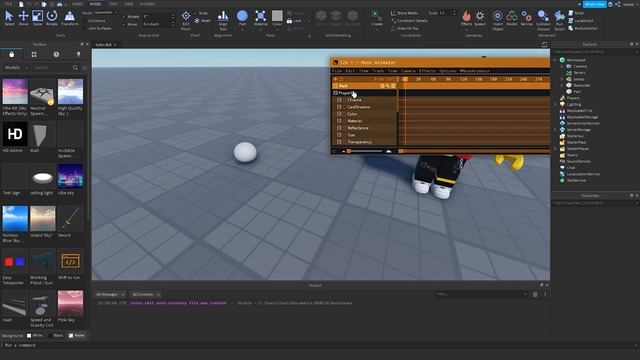Viewport: 640px width, 360px height.
Task: Click the Output filter field
Action: tap(481, 294)
